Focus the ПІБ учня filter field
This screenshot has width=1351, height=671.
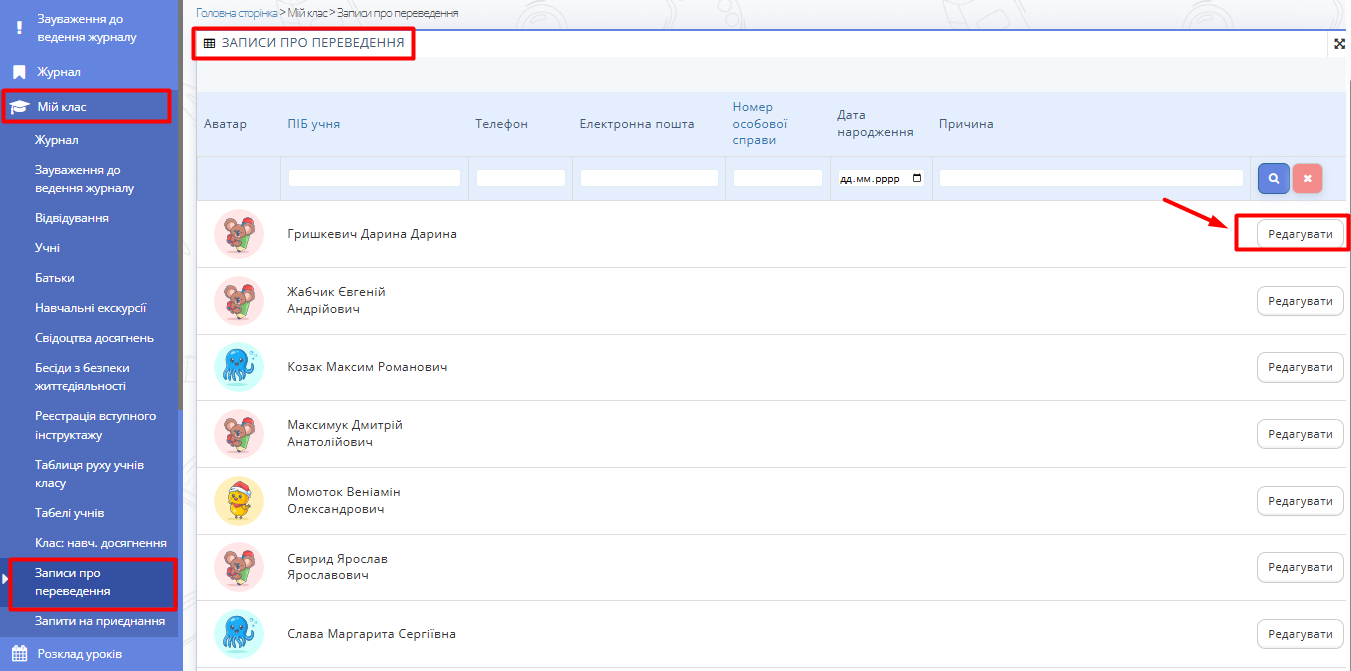(374, 178)
